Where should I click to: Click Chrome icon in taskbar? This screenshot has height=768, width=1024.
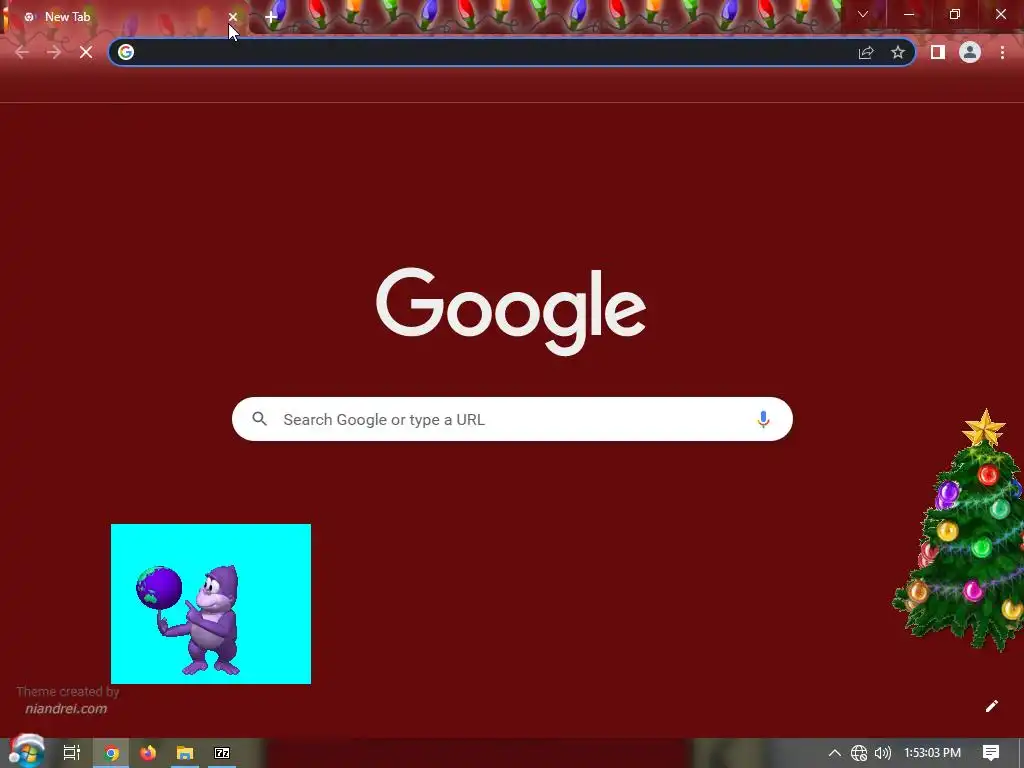click(x=112, y=753)
